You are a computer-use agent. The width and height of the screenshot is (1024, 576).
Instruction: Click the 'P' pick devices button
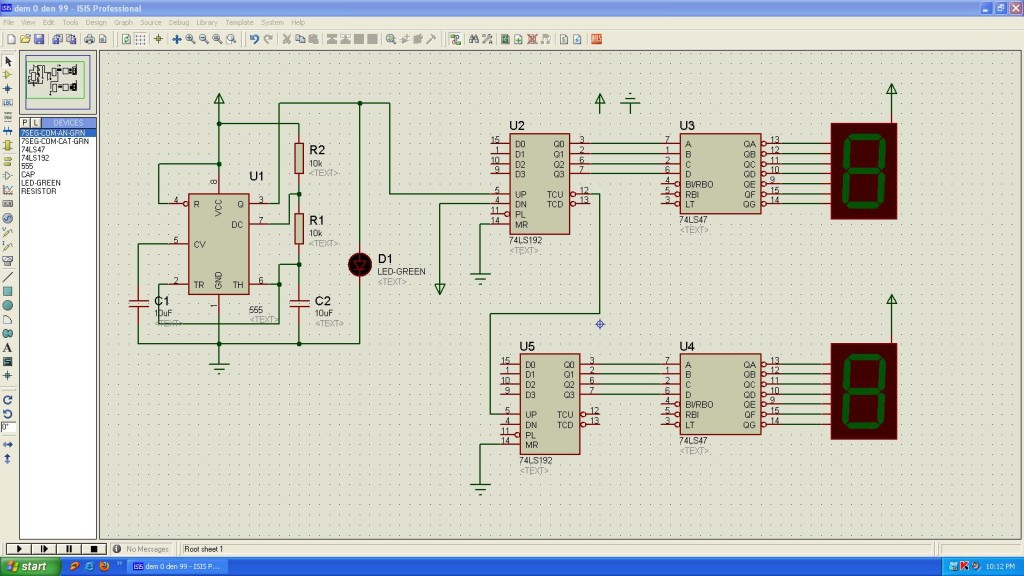(x=24, y=123)
